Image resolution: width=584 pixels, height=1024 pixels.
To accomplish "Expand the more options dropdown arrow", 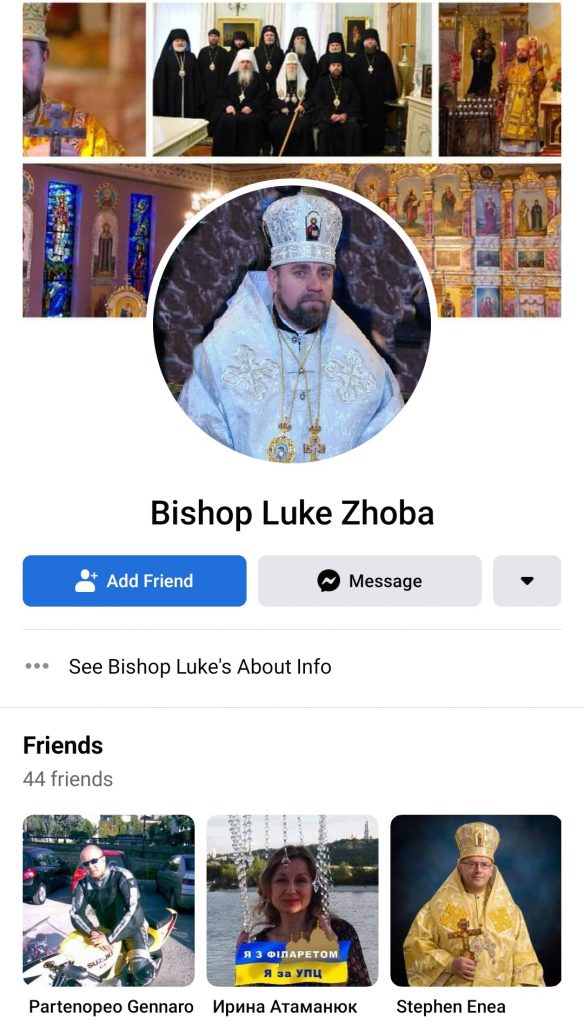I will [527, 581].
